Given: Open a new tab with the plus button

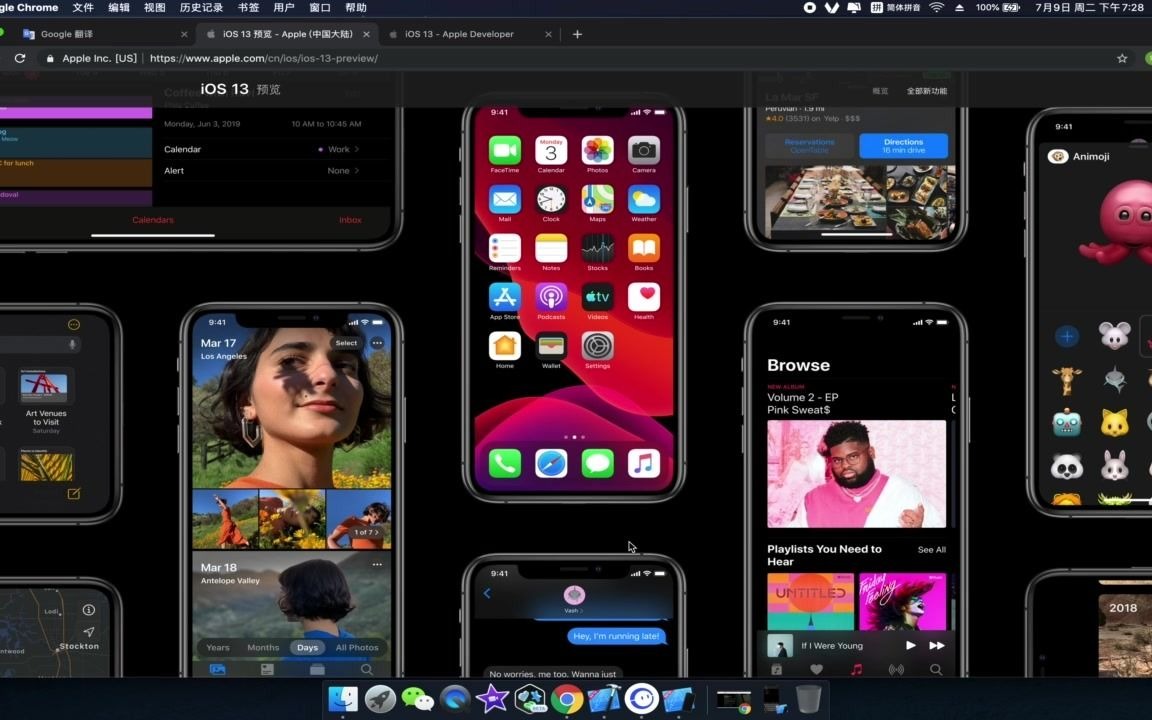Looking at the screenshot, I should [x=577, y=33].
